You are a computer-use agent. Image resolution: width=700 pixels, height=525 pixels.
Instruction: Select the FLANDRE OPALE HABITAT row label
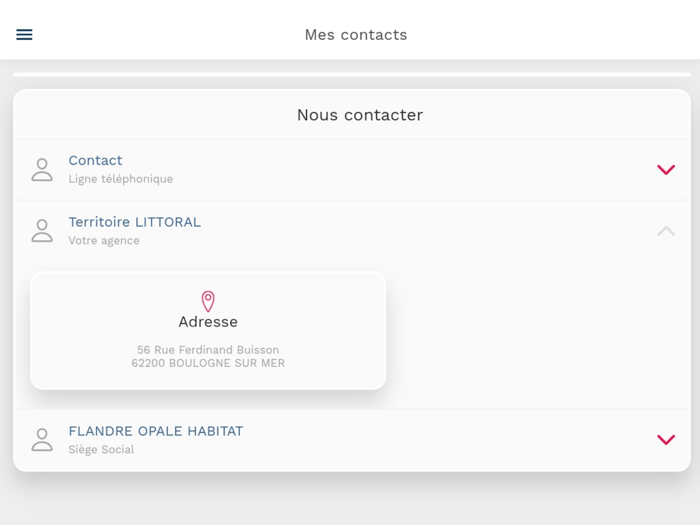(x=155, y=431)
